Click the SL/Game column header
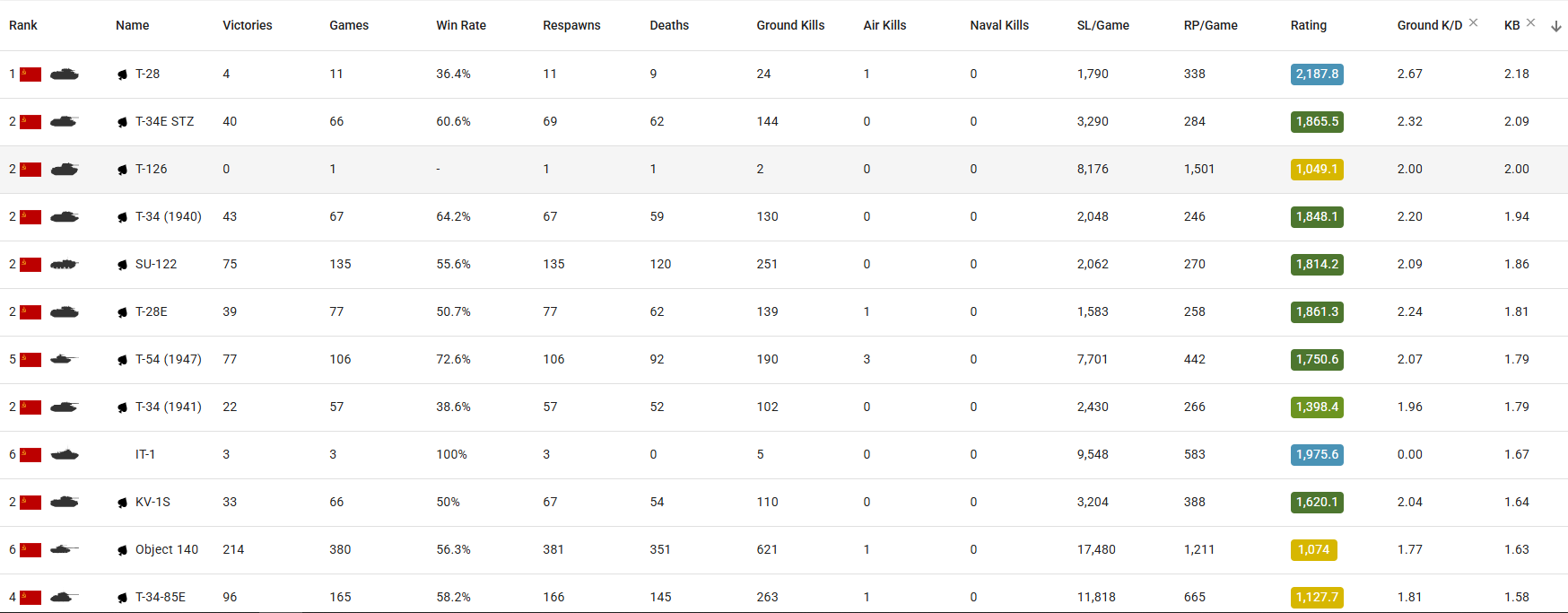1568x613 pixels. click(x=1102, y=25)
